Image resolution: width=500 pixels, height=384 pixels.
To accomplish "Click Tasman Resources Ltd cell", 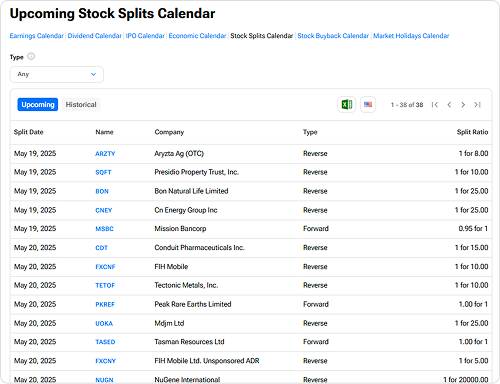I will [189, 342].
